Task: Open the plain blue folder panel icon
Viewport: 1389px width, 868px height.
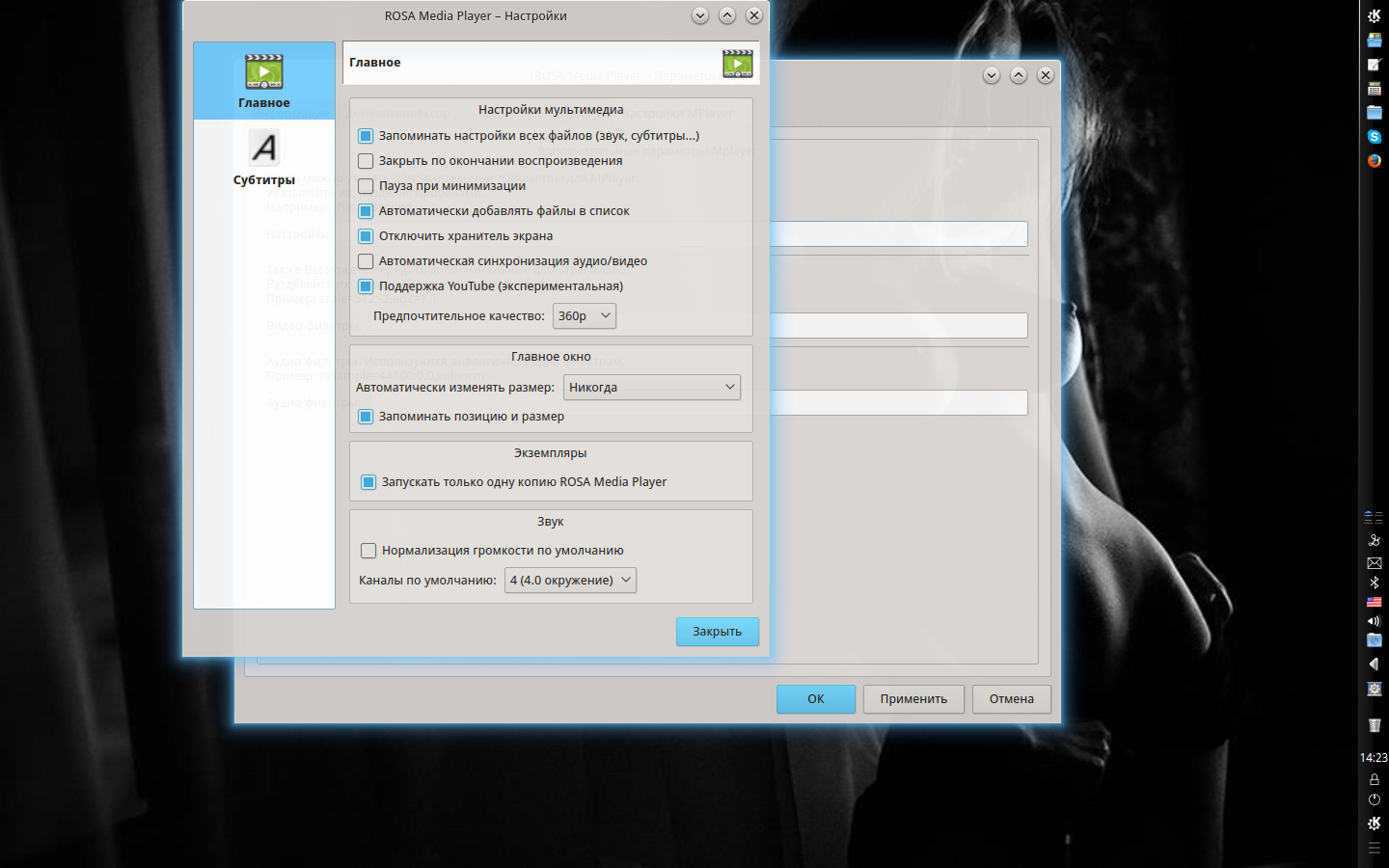Action: 1375,113
